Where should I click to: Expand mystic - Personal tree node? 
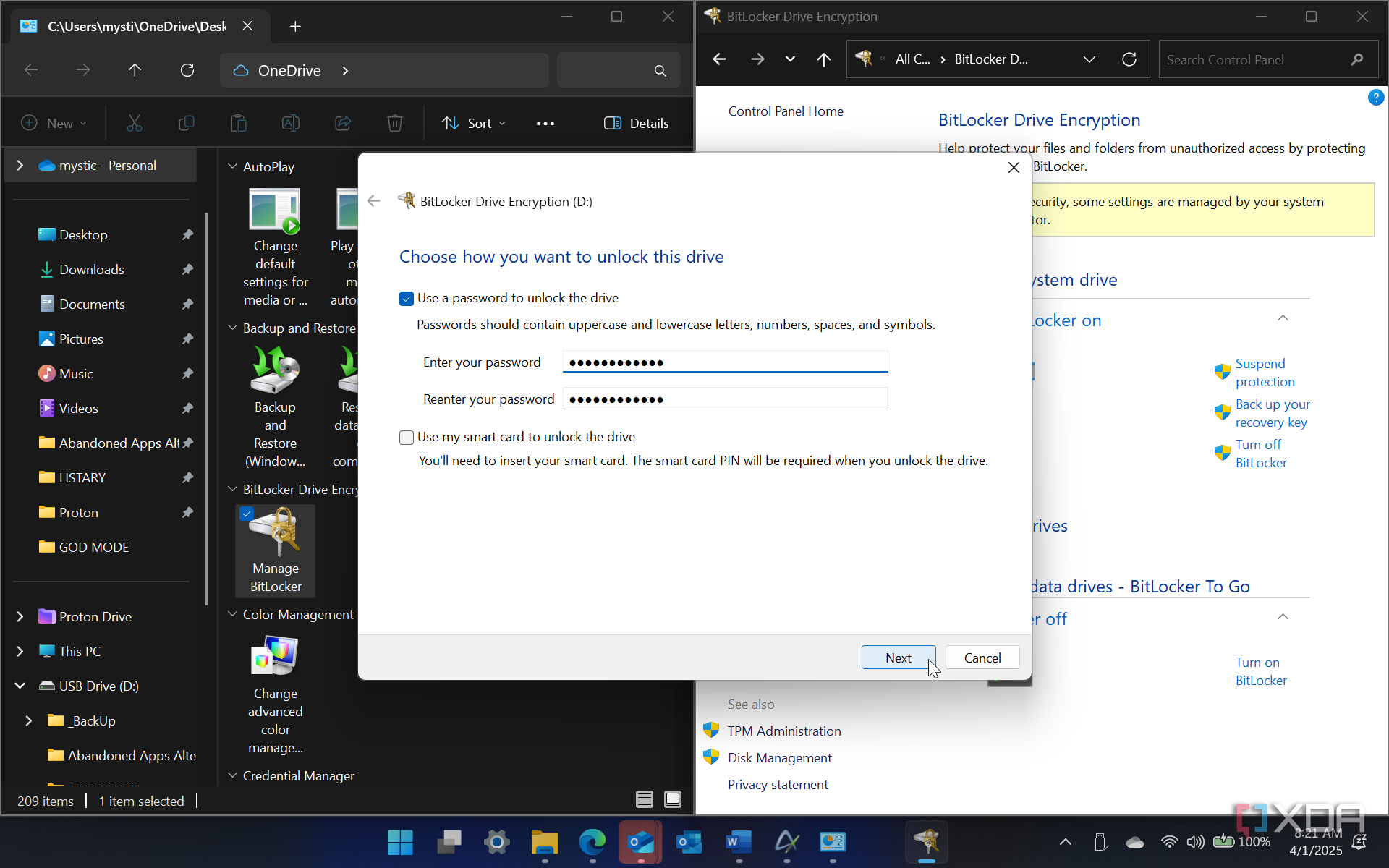(x=20, y=166)
